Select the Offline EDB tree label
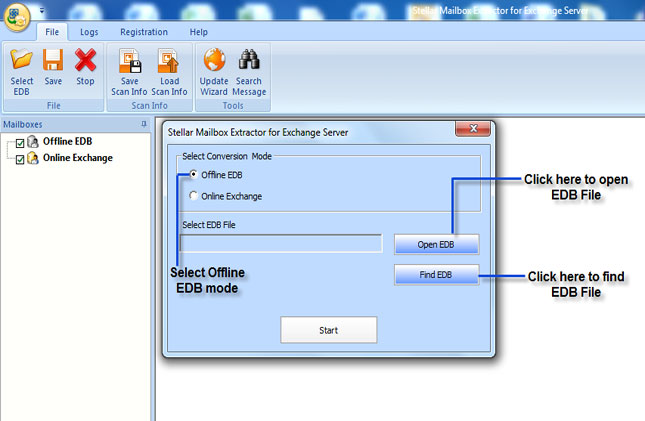 point(67,142)
